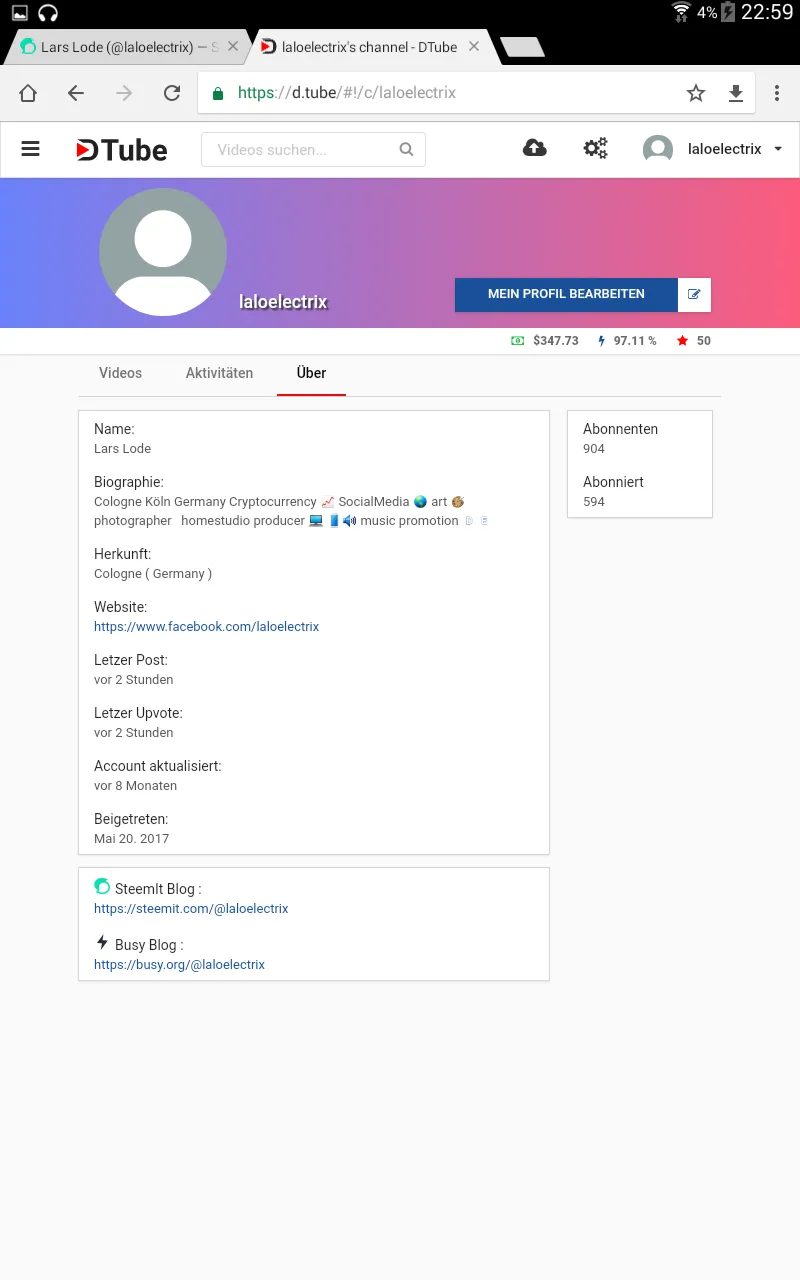
Task: Focus the Videos suchen search field
Action: [x=313, y=150]
